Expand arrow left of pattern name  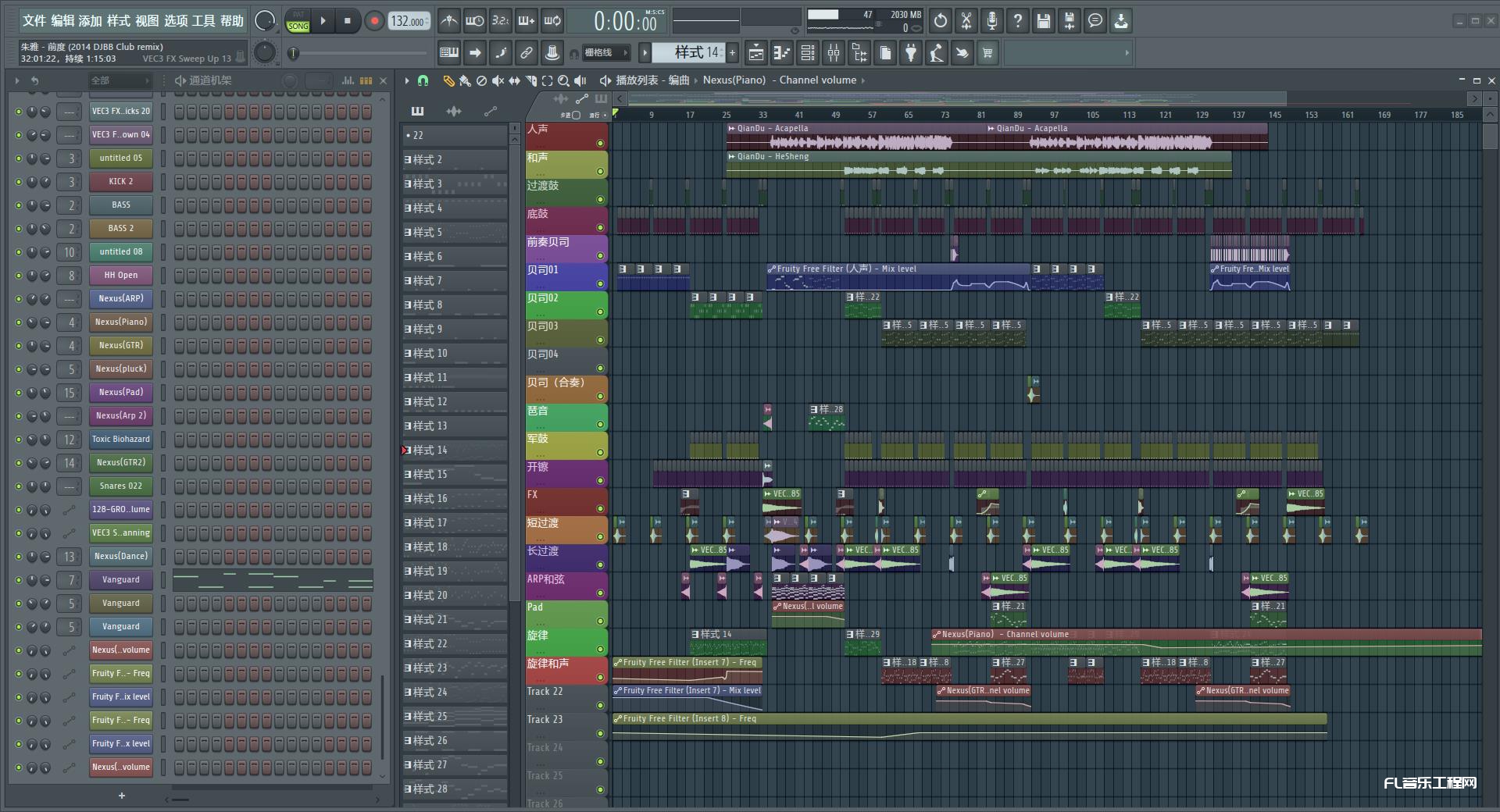pos(645,52)
